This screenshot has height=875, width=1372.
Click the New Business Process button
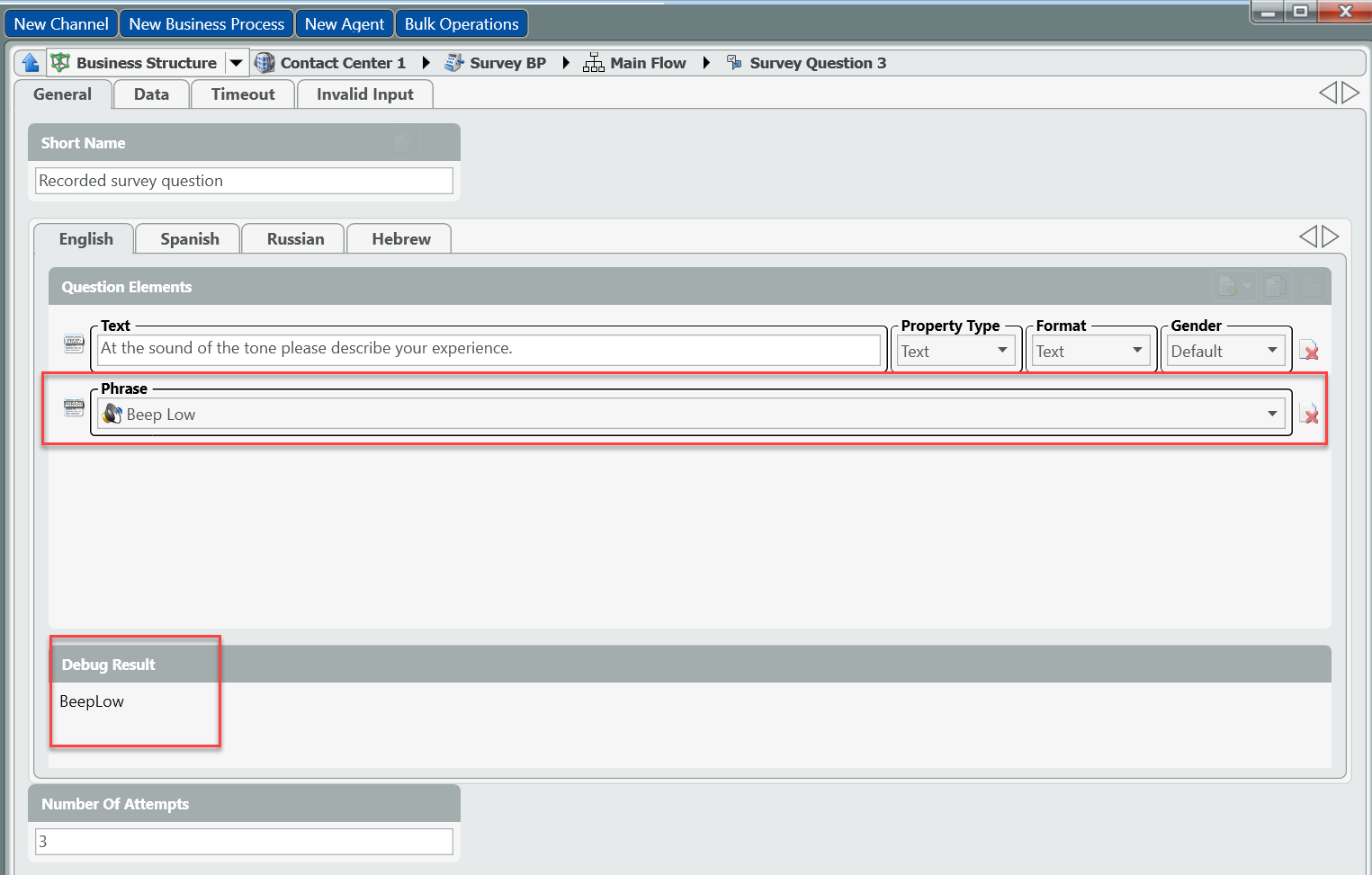pos(206,24)
